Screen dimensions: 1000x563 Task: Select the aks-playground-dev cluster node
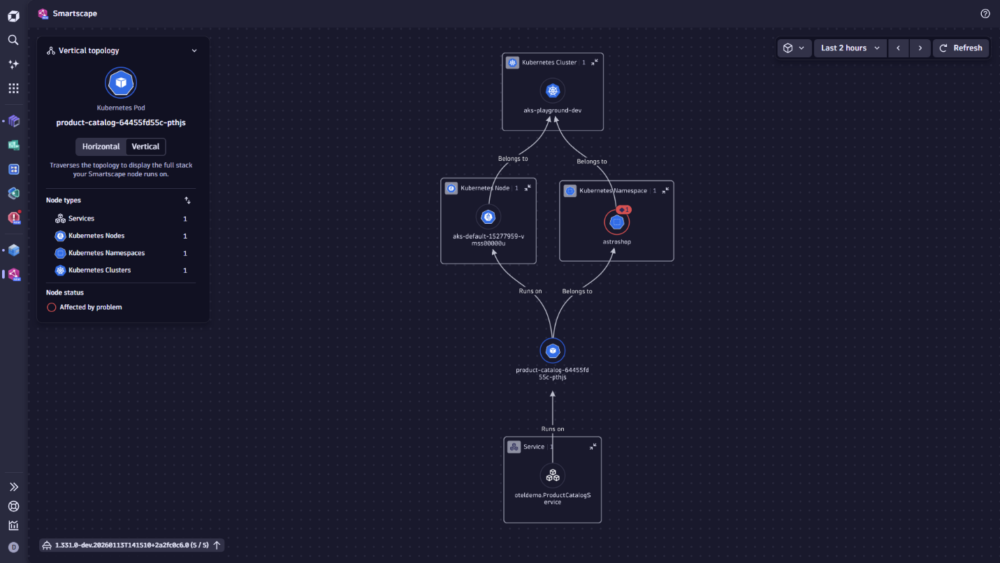click(552, 91)
